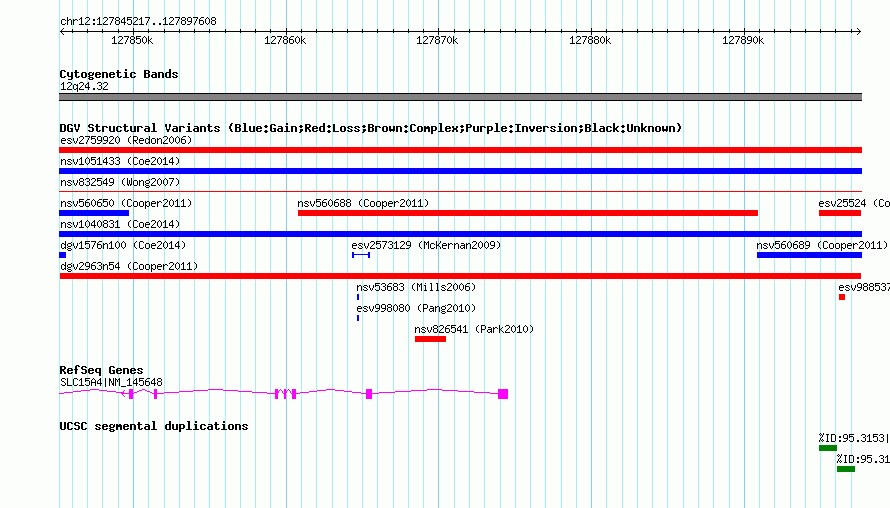890x508 pixels.
Task: Select the esv25524 red variant bar
Action: coord(840,213)
